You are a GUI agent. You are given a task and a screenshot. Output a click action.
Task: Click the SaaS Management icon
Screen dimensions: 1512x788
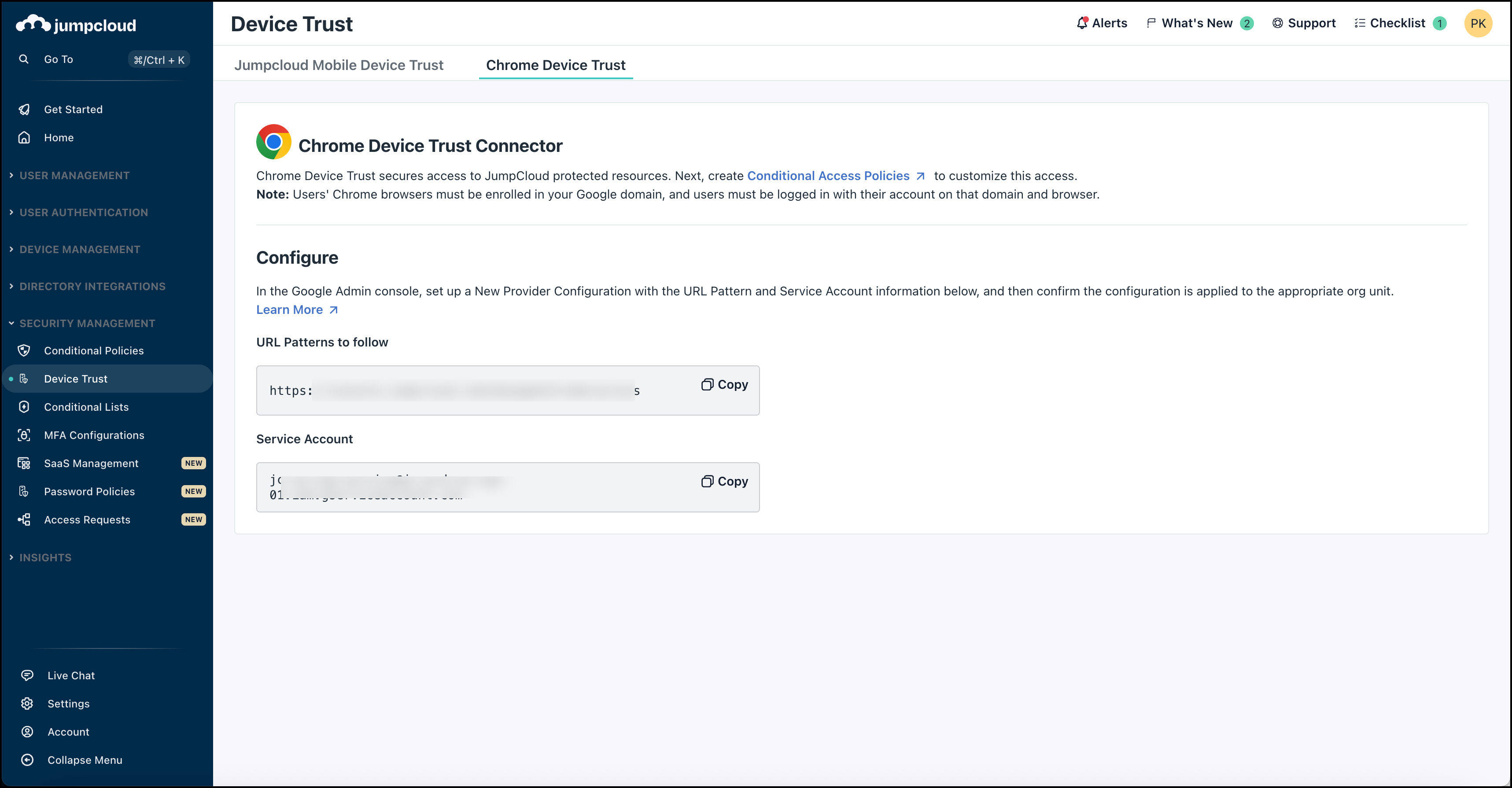click(24, 463)
